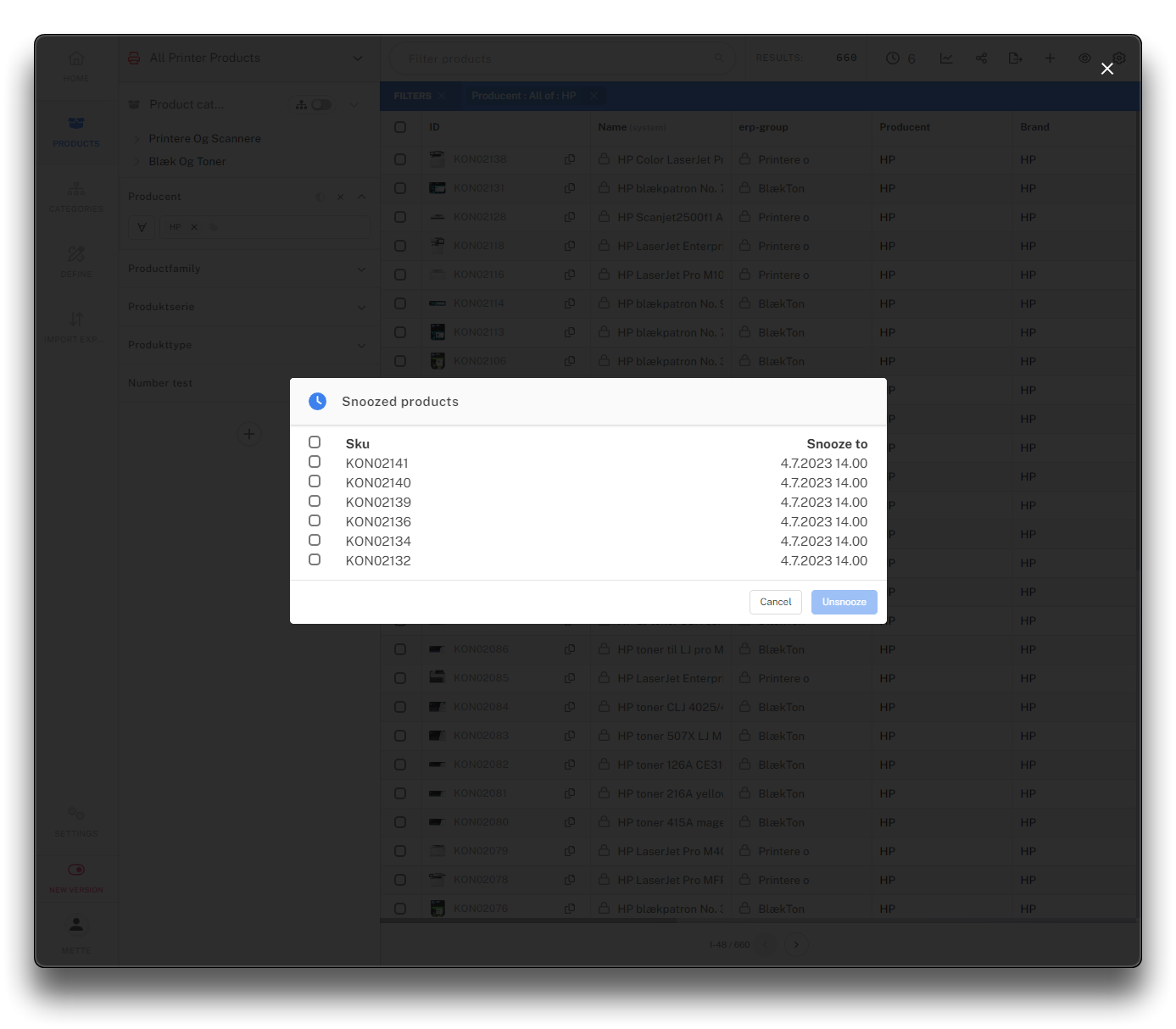Check the box for SKU KON02141
1176x1029 pixels.
coord(315,462)
